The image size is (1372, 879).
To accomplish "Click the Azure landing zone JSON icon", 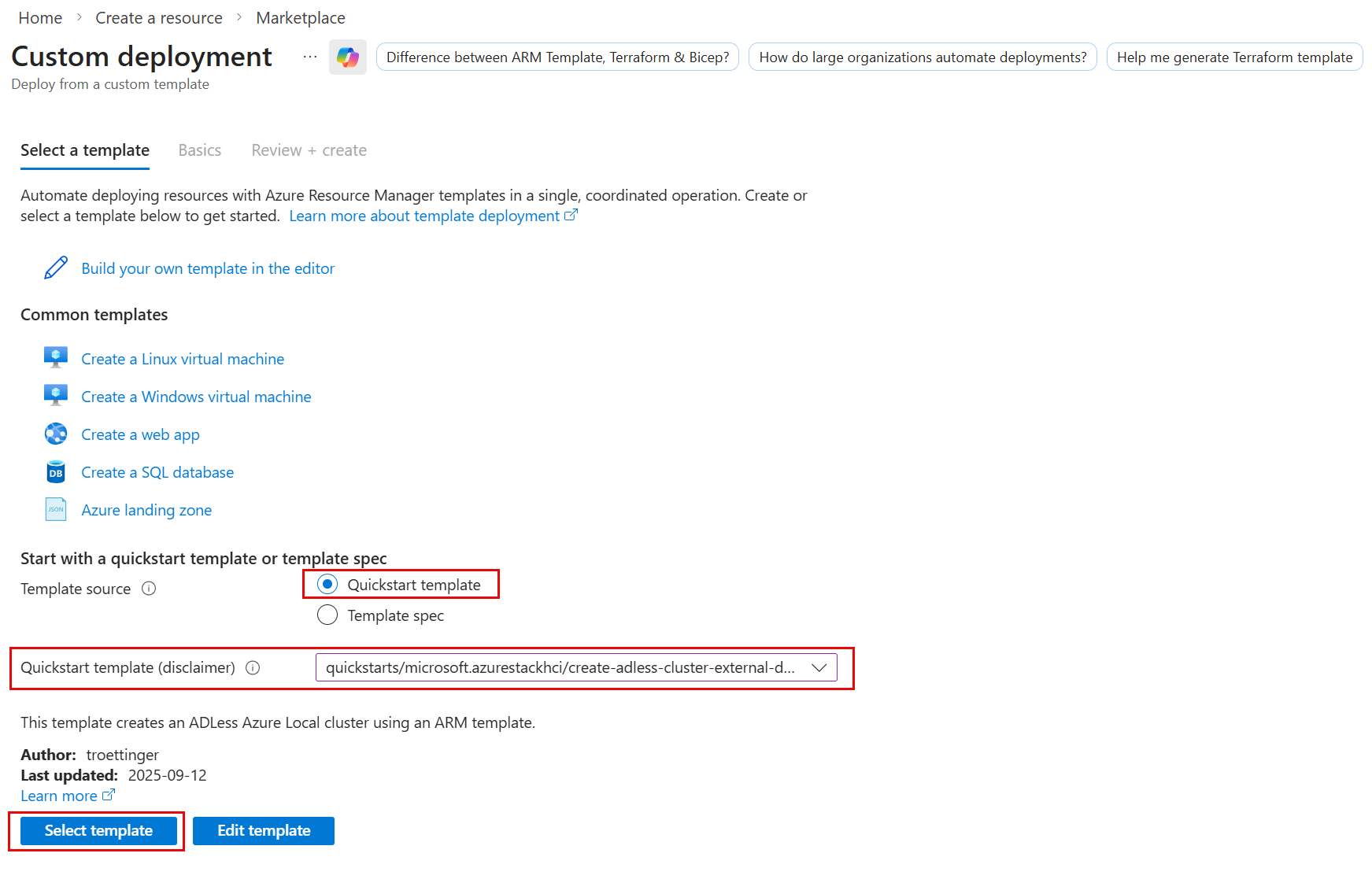I will [x=56, y=509].
